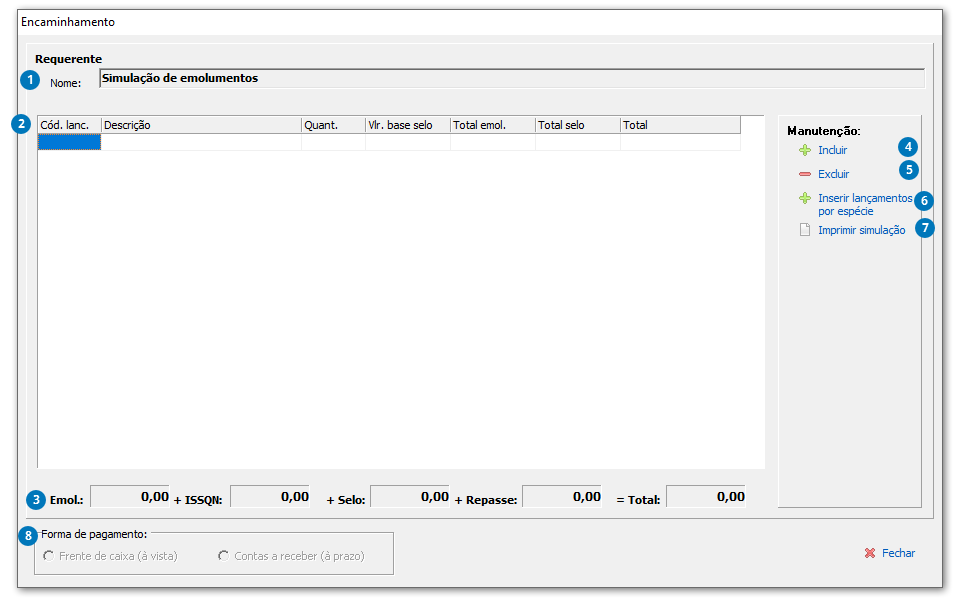Click the Encaminhamento window title
Image resolution: width=956 pixels, height=601 pixels.
pos(68,22)
